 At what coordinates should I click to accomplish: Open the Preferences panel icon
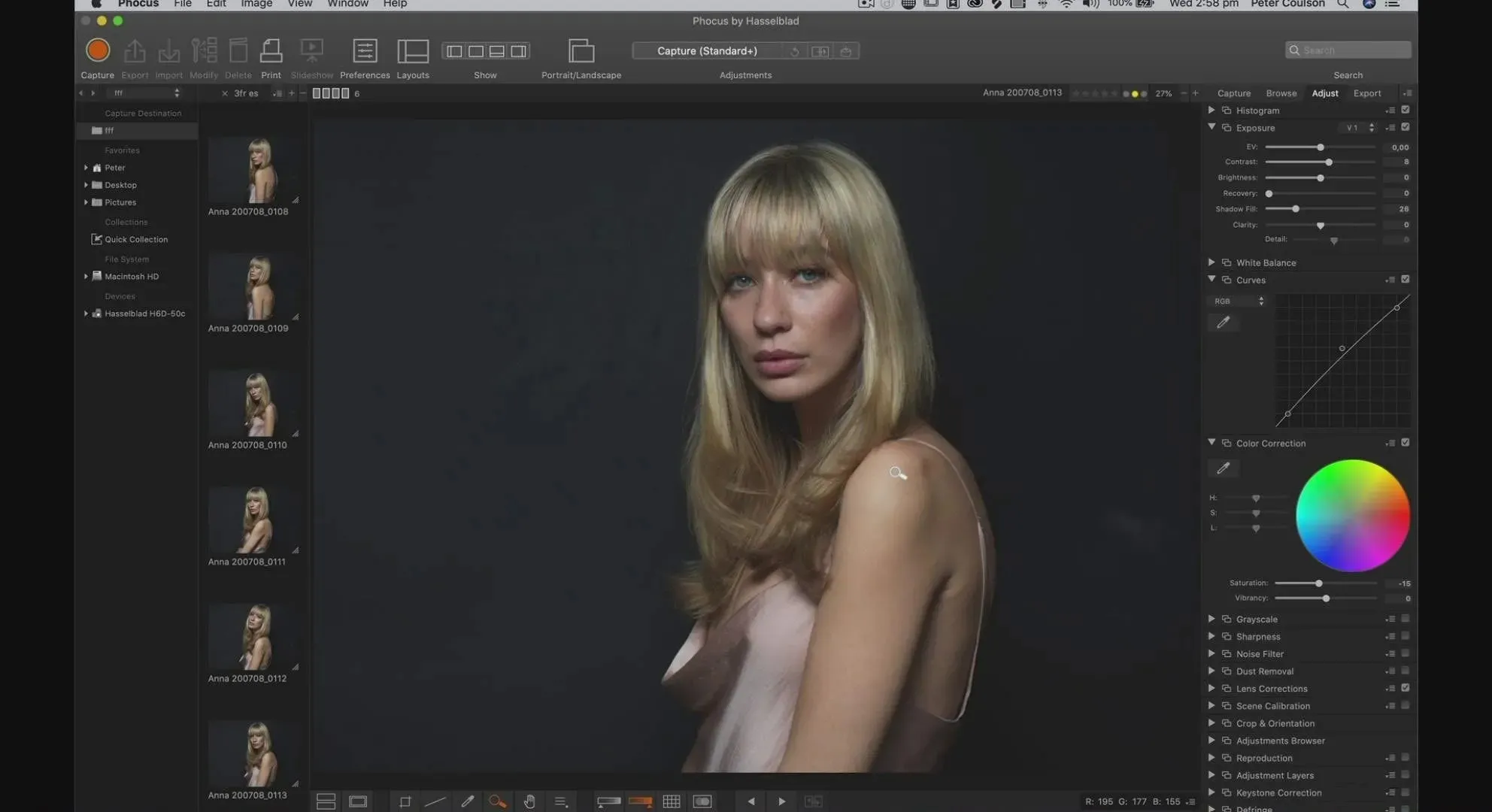(x=365, y=50)
